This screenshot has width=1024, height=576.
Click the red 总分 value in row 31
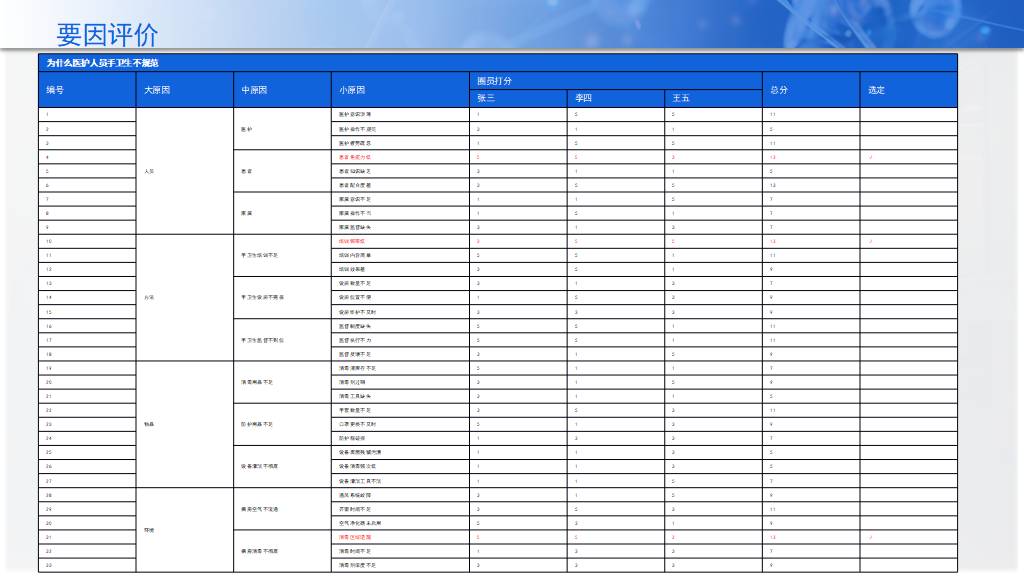coord(772,537)
